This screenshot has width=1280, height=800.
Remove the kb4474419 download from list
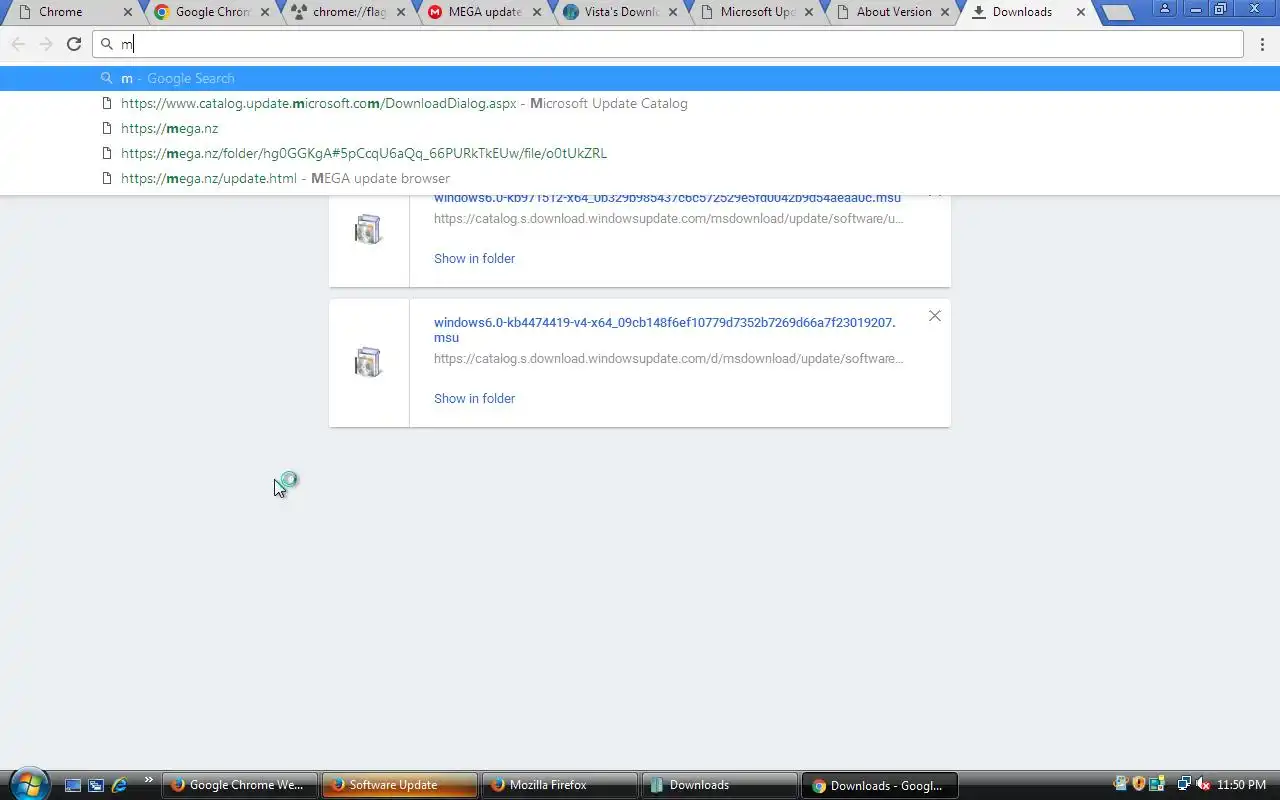[934, 316]
